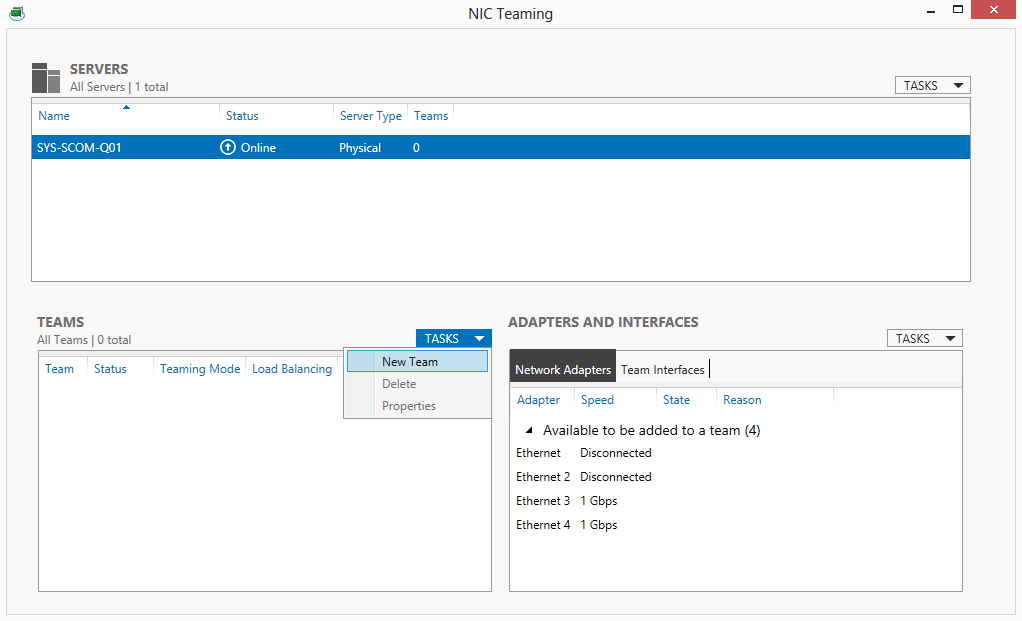Open the Adapters and Interfaces TASKS dropdown

point(924,339)
